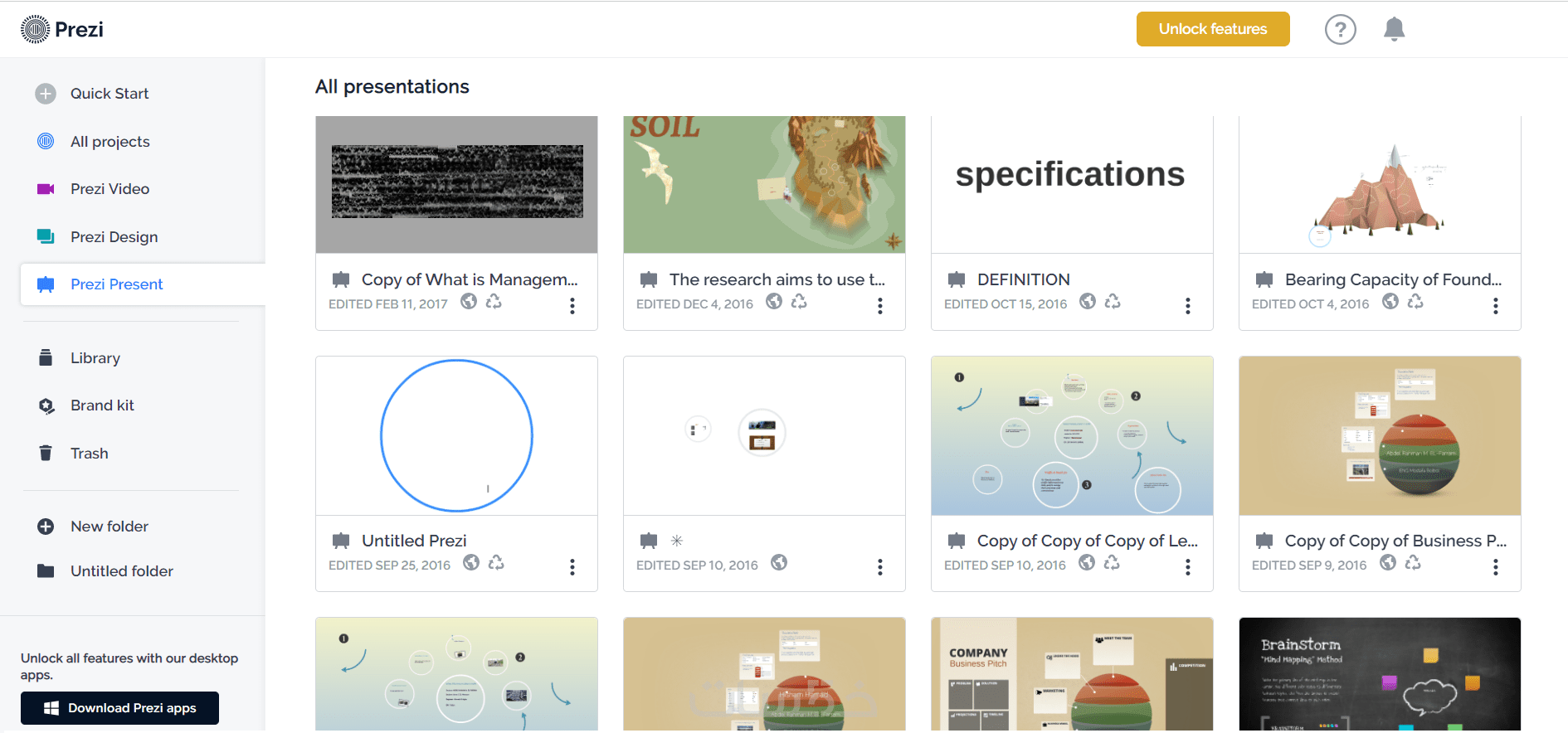This screenshot has height=733, width=1568.
Task: Click the Unlock features button
Action: [1212, 29]
